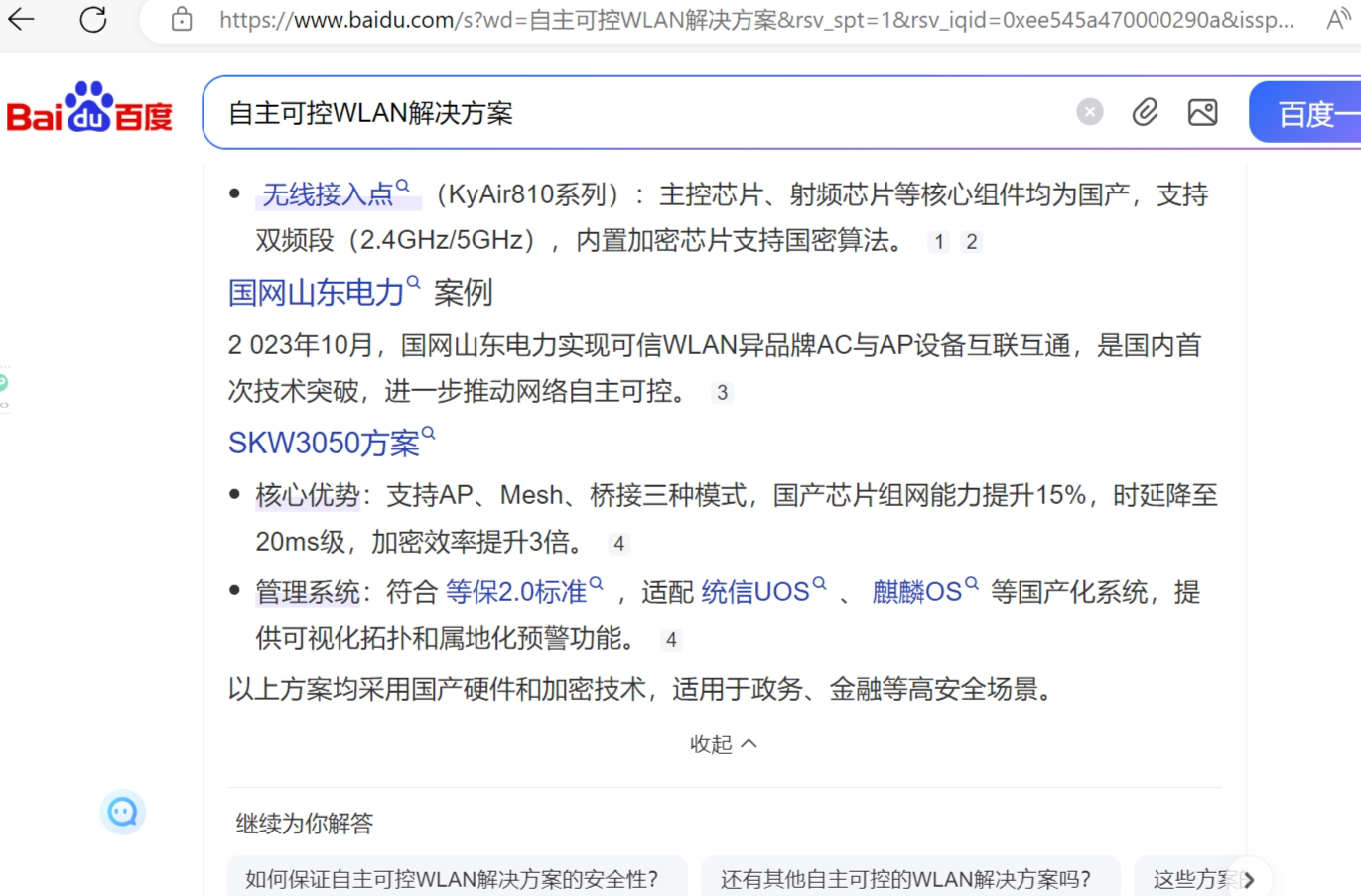
Task: Click search icon next to 无线接入点
Action: click(x=403, y=186)
